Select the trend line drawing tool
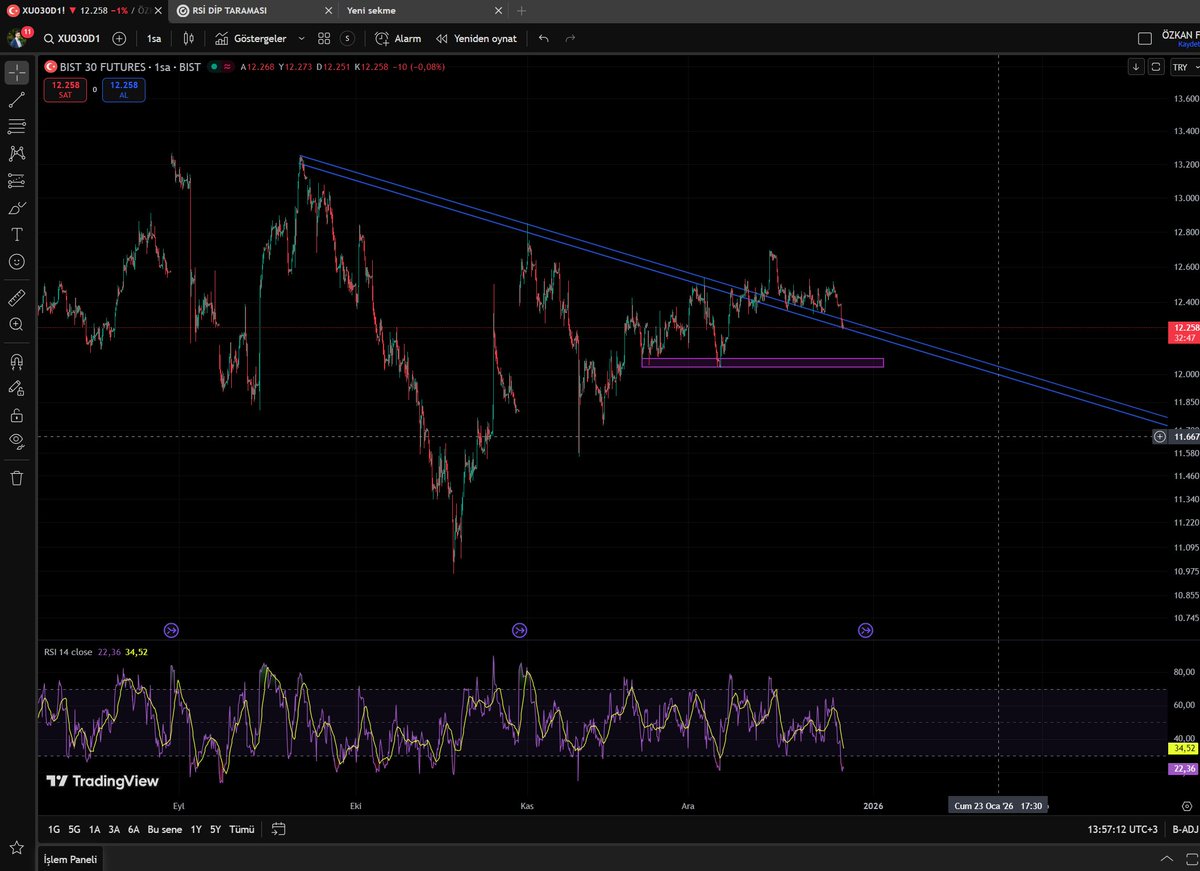 (x=16, y=99)
